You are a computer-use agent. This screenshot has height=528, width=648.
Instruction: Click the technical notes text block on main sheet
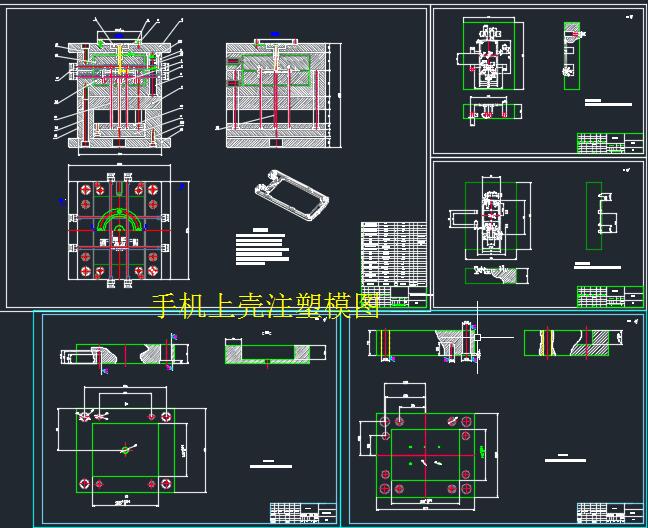[262, 247]
